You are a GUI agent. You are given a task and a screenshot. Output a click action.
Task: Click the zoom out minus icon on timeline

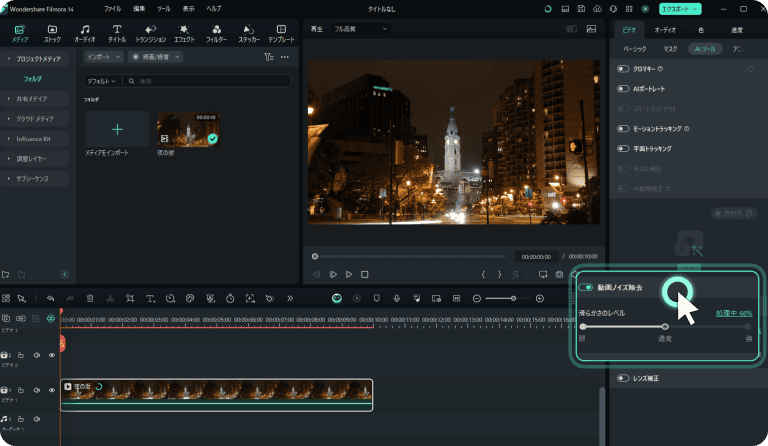477,298
